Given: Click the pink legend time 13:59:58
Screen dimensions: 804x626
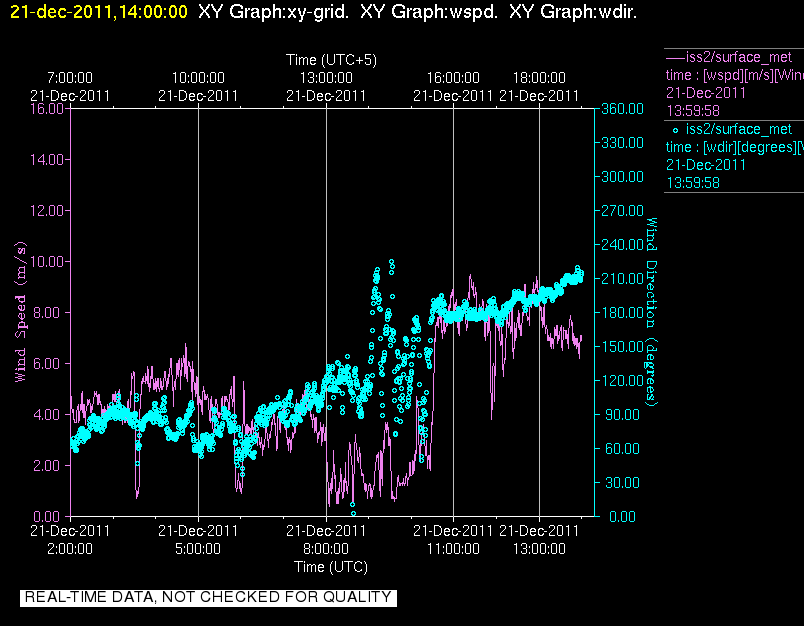Looking at the screenshot, I should (693, 111).
